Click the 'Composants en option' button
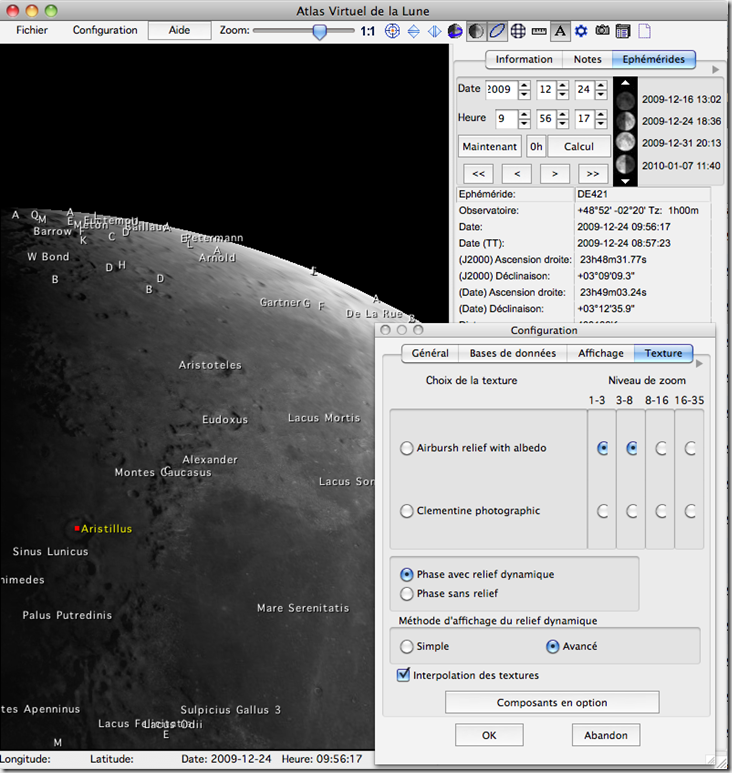Image resolution: width=732 pixels, height=773 pixels. [x=552, y=703]
